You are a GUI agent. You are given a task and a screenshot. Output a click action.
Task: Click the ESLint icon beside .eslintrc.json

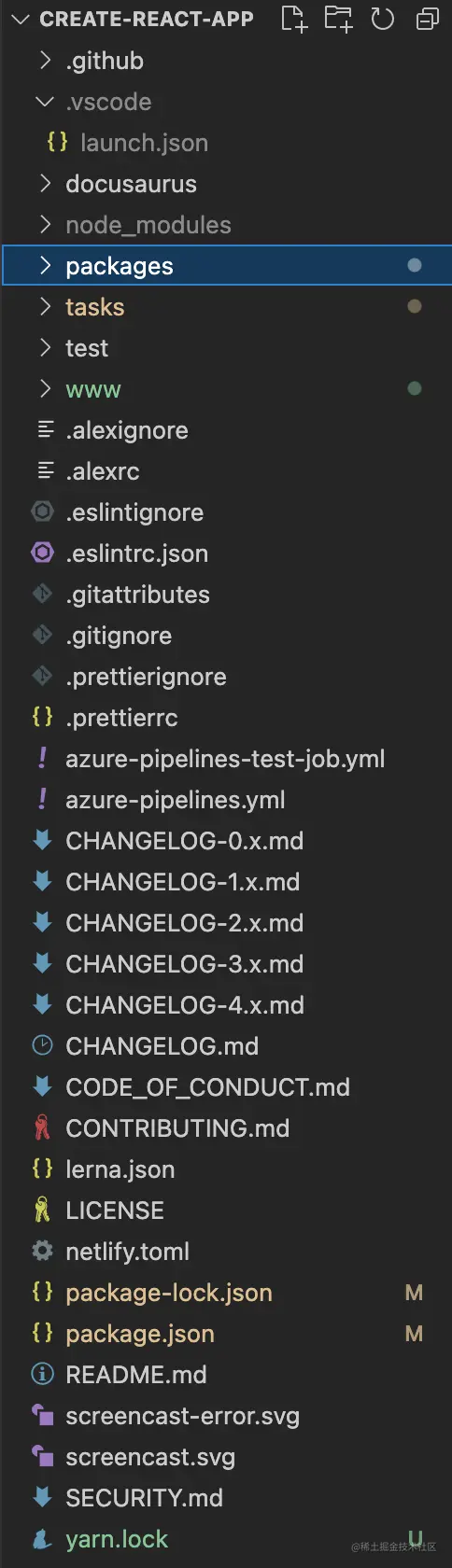click(x=42, y=553)
